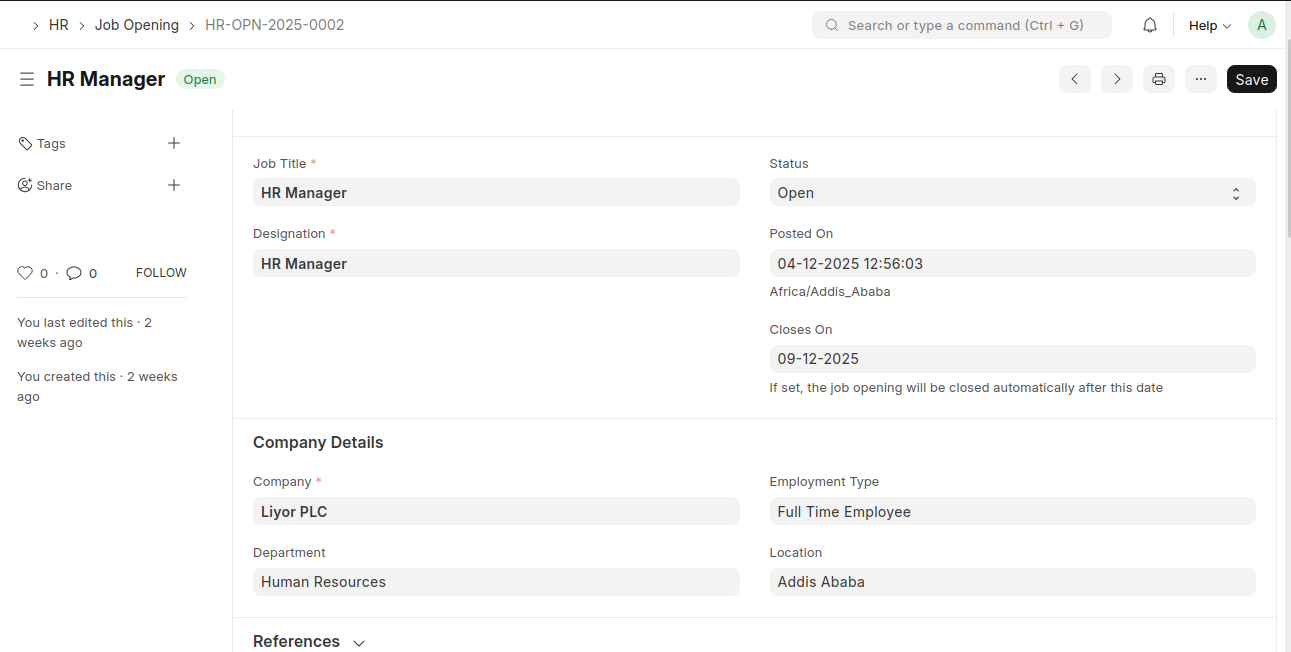
Task: Toggle FOLLOW for this job opening
Action: [161, 273]
